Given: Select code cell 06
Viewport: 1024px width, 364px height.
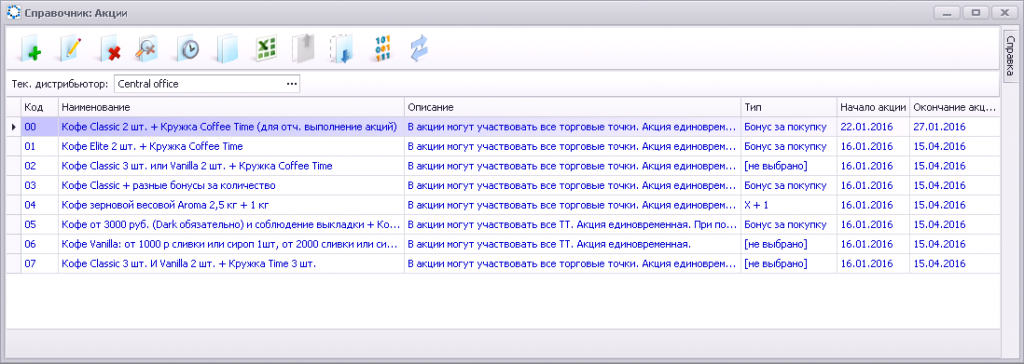Looking at the screenshot, I should [x=40, y=244].
